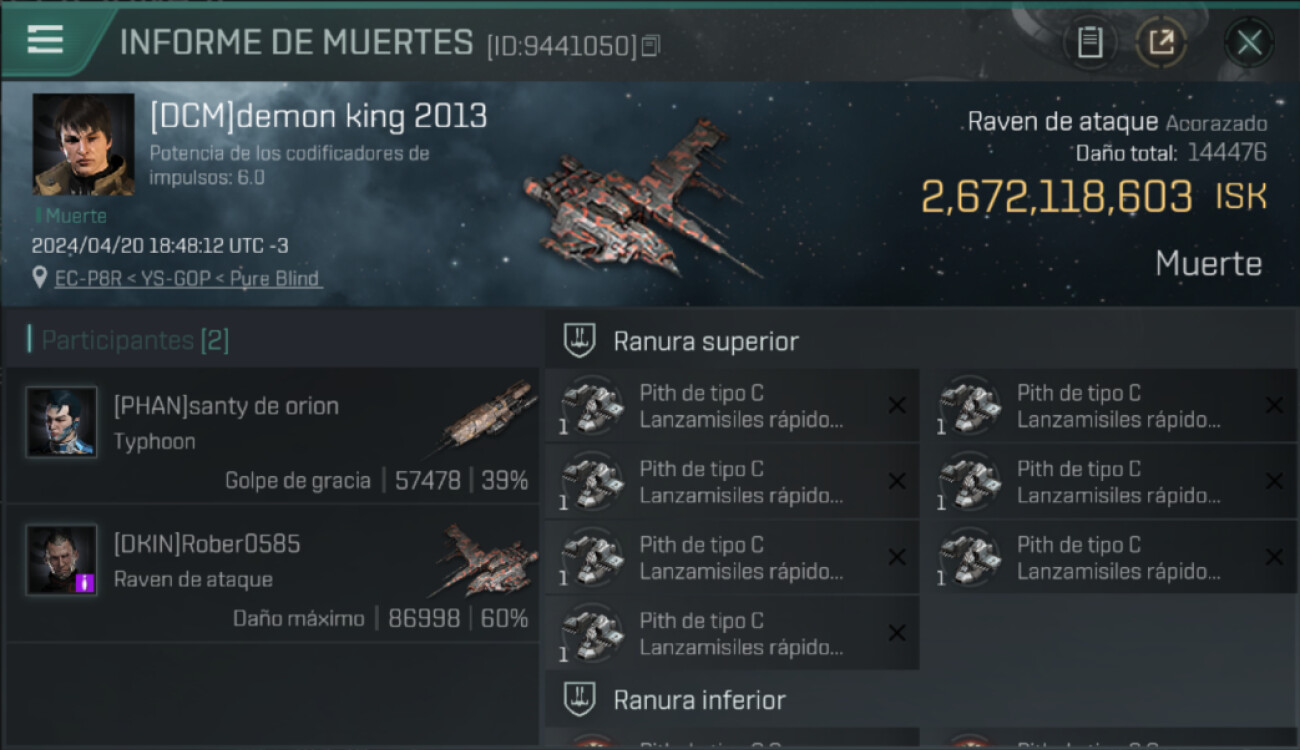Click first Pith de tipo C launcher

pos(732,406)
